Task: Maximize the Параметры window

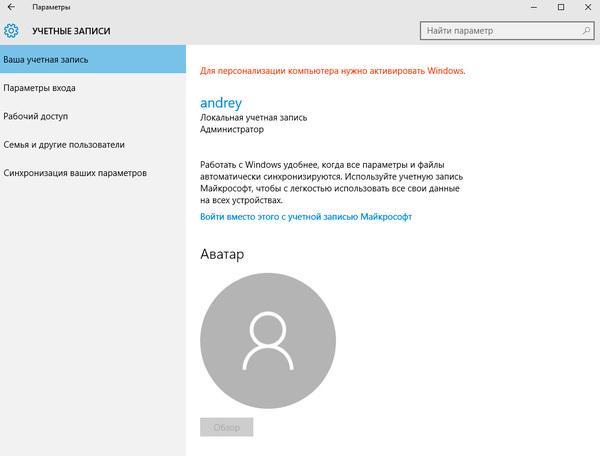Action: [x=561, y=7]
